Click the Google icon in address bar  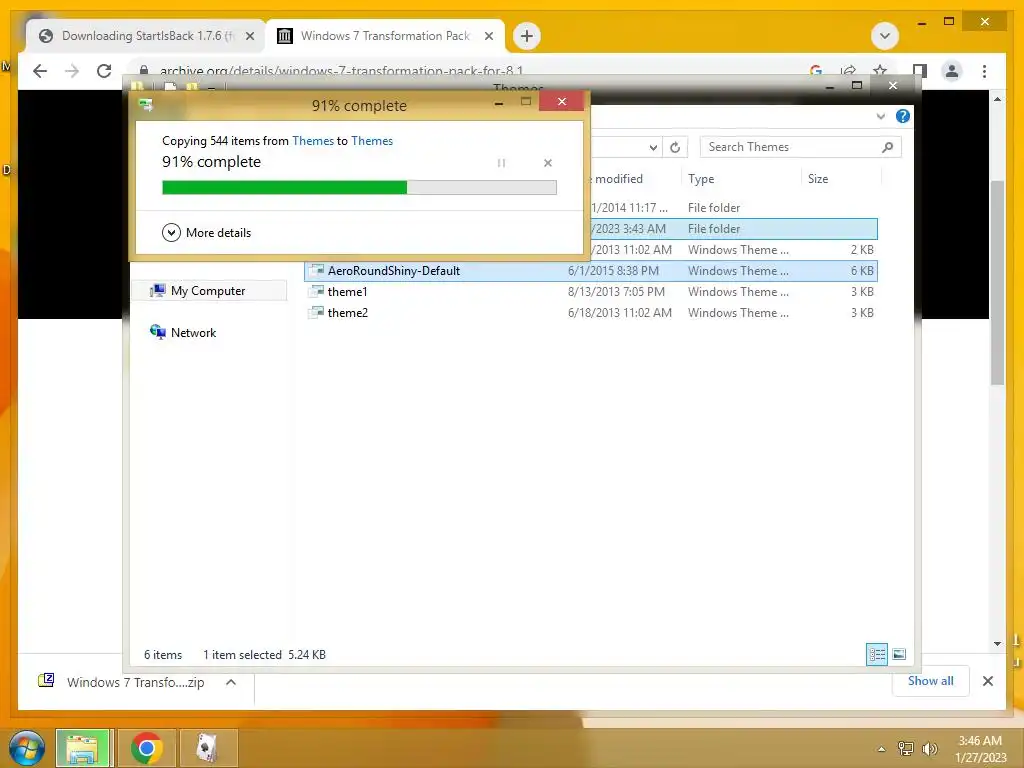click(x=816, y=71)
